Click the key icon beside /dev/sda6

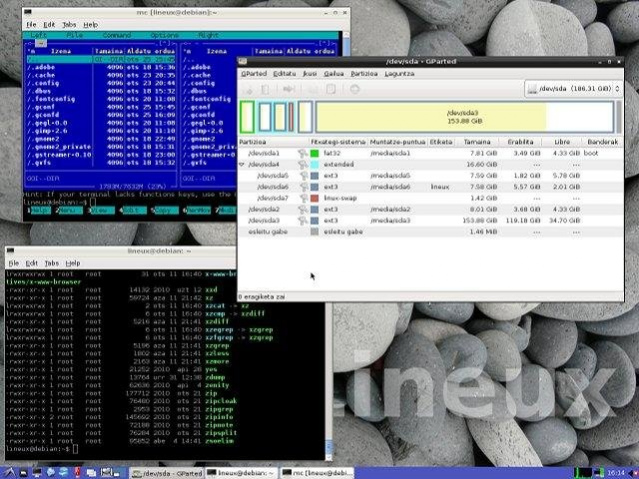point(302,186)
